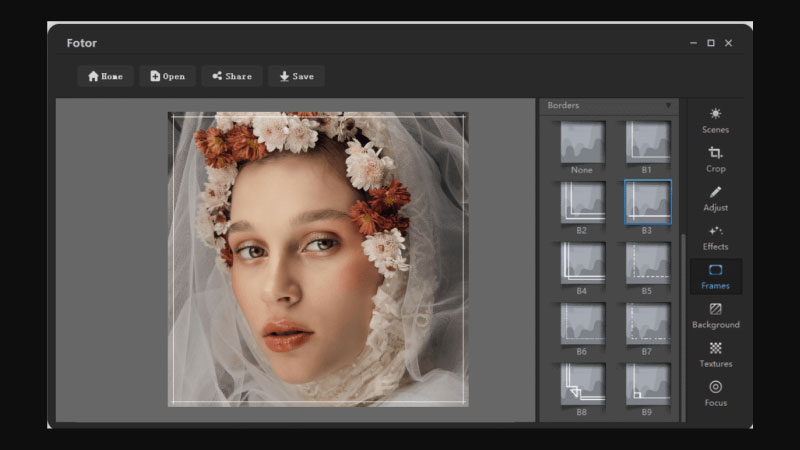Image resolution: width=800 pixels, height=450 pixels.
Task: Open the Effects panel
Action: click(x=715, y=236)
